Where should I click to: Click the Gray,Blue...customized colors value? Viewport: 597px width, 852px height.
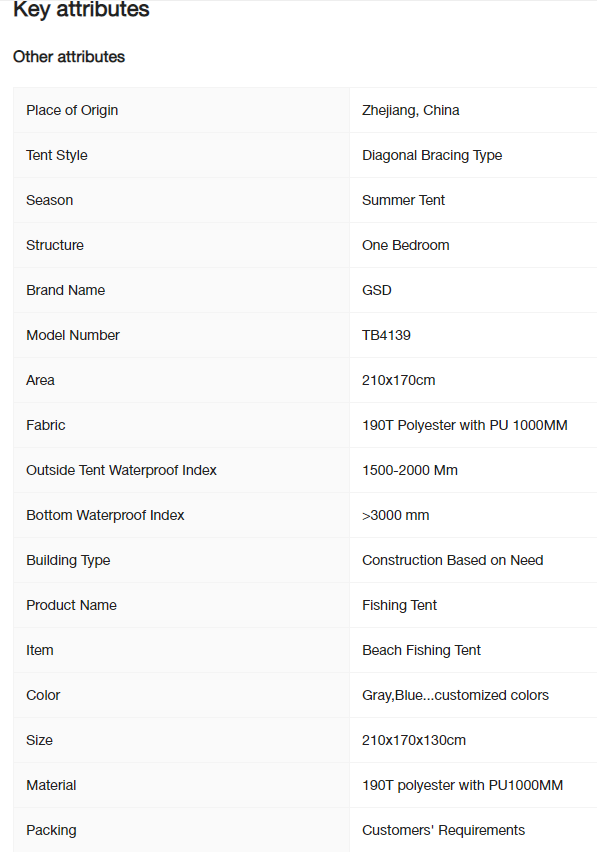pos(455,696)
